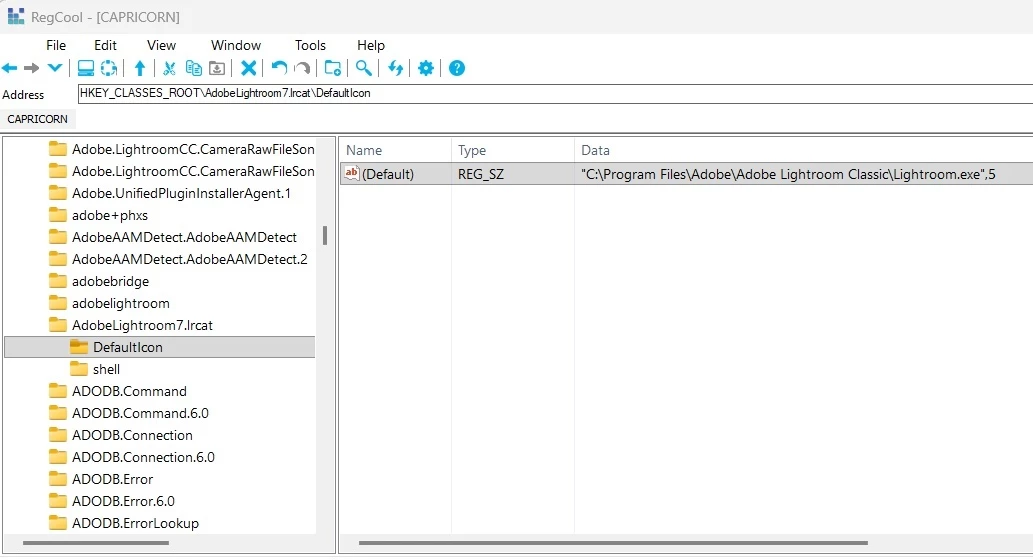Click the folder icon next to ADODB.Error

tap(58, 479)
